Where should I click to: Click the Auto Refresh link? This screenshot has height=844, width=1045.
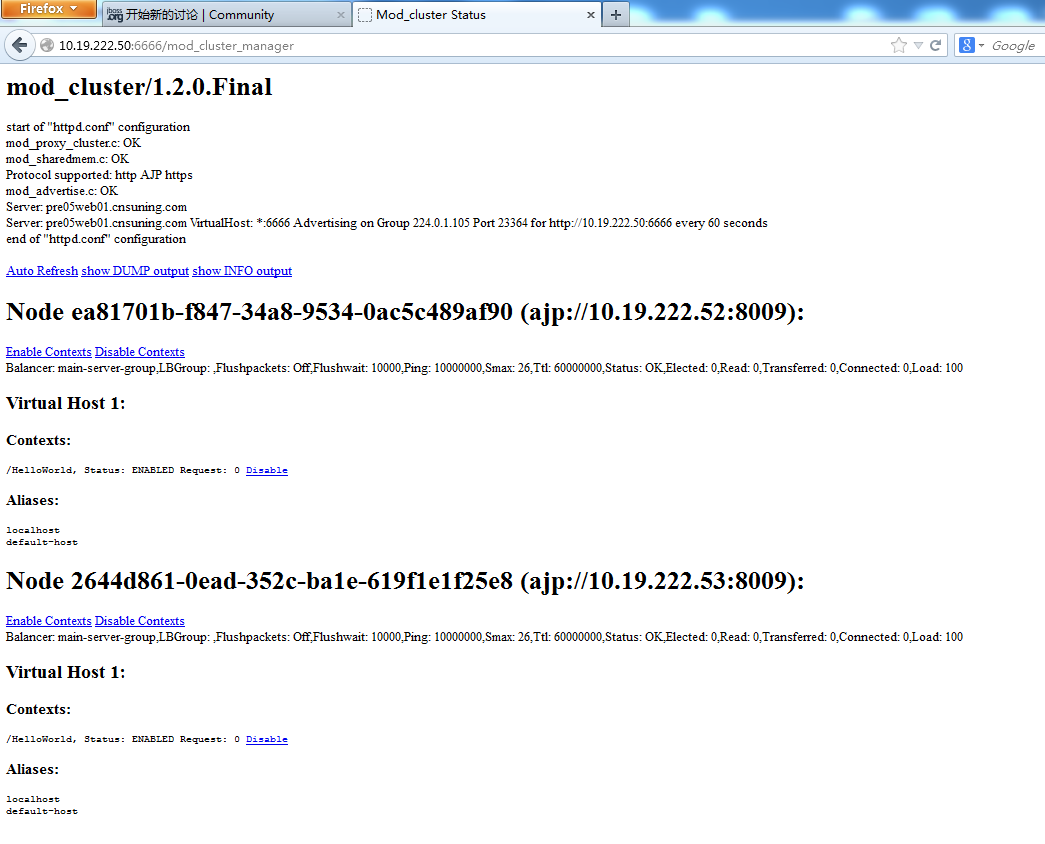coord(42,271)
